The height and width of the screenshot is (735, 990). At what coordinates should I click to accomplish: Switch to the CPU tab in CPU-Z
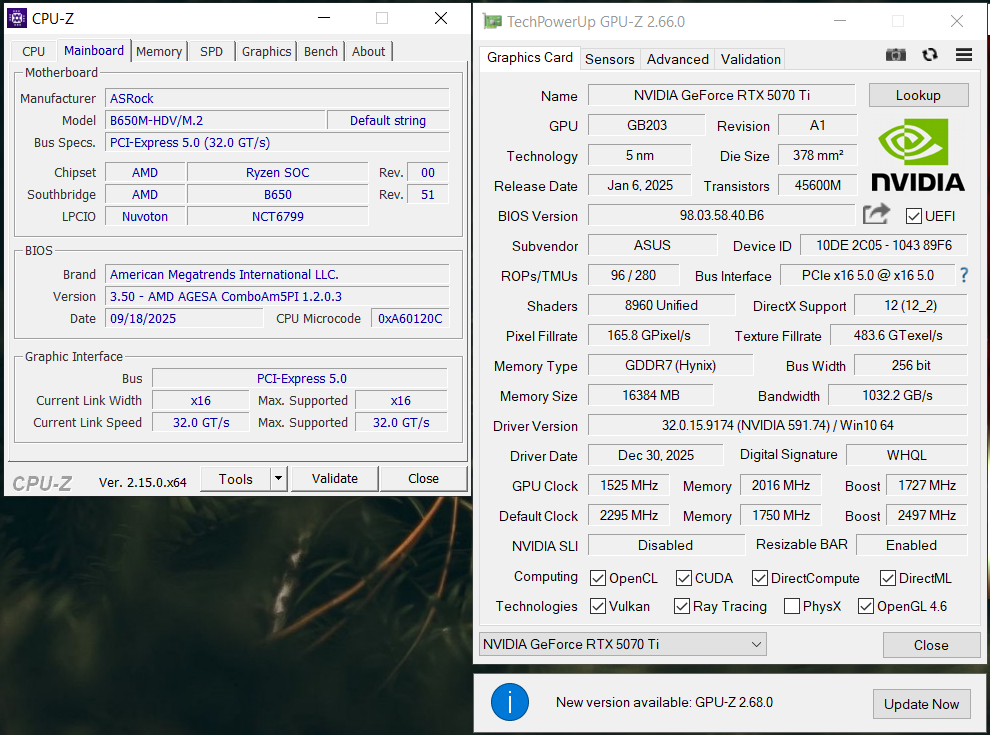pyautogui.click(x=33, y=51)
